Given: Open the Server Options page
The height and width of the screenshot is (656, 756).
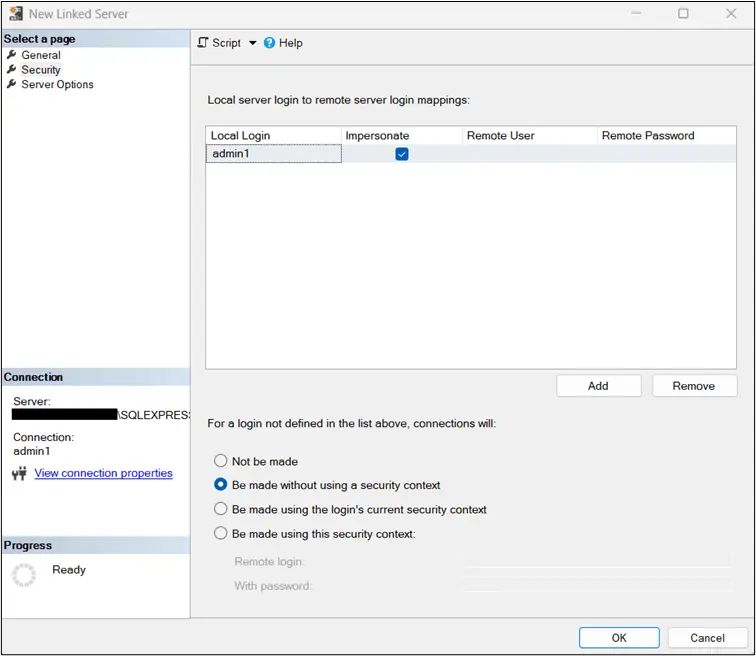Looking at the screenshot, I should [x=57, y=85].
